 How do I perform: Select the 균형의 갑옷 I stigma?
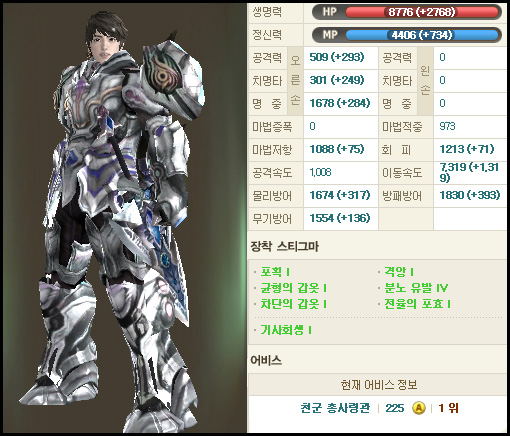coord(293,288)
